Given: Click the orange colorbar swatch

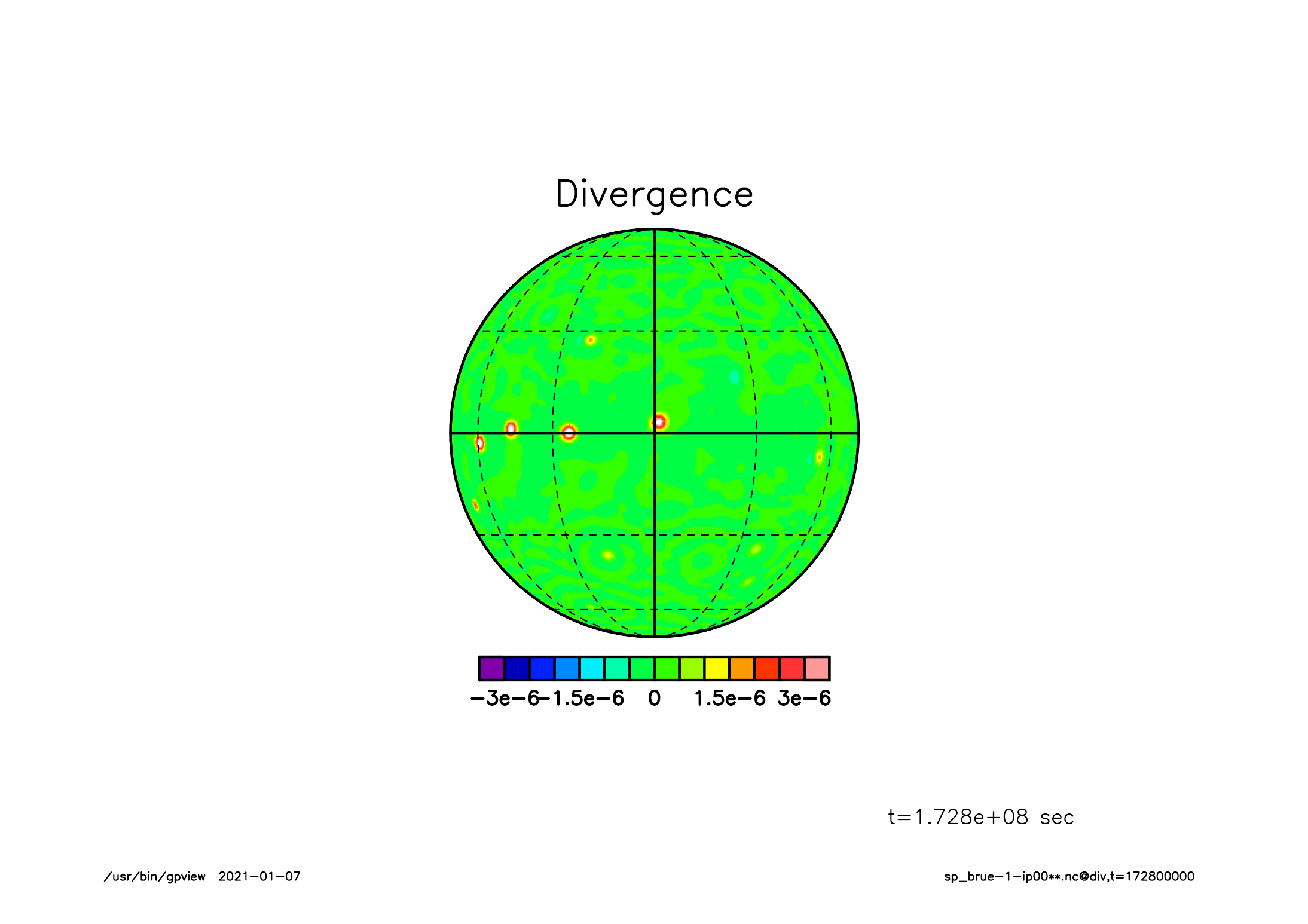Looking at the screenshot, I should [742, 668].
